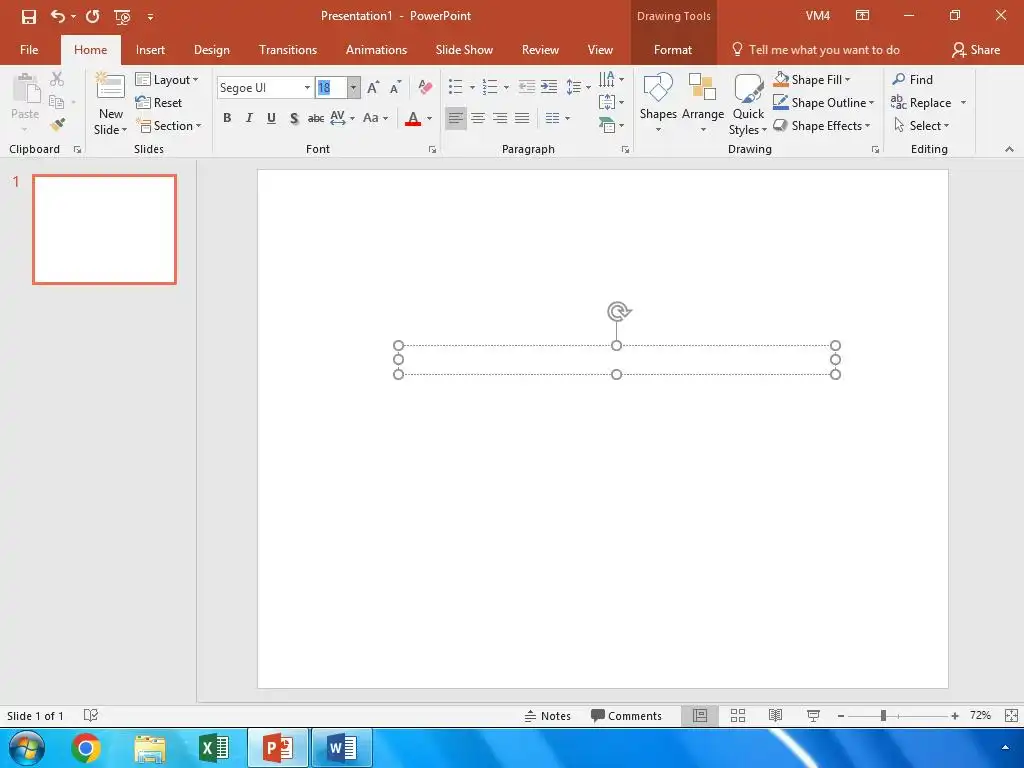The width and height of the screenshot is (1024, 768).
Task: Open the Select dropdown in Editing
Action: (x=921, y=125)
